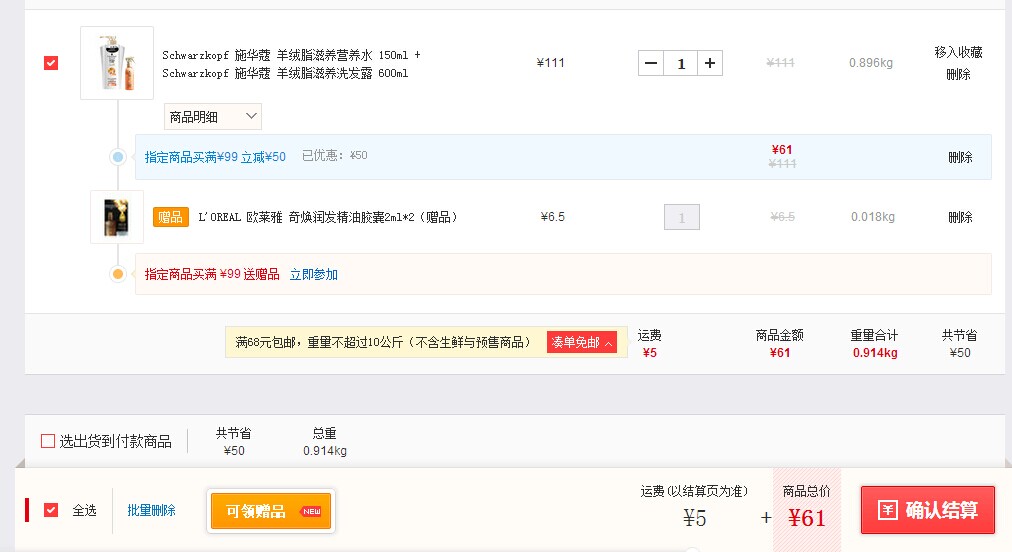This screenshot has height=552, width=1012.
Task: Delete the Schwarzkopf product from cart
Action: coord(958,74)
